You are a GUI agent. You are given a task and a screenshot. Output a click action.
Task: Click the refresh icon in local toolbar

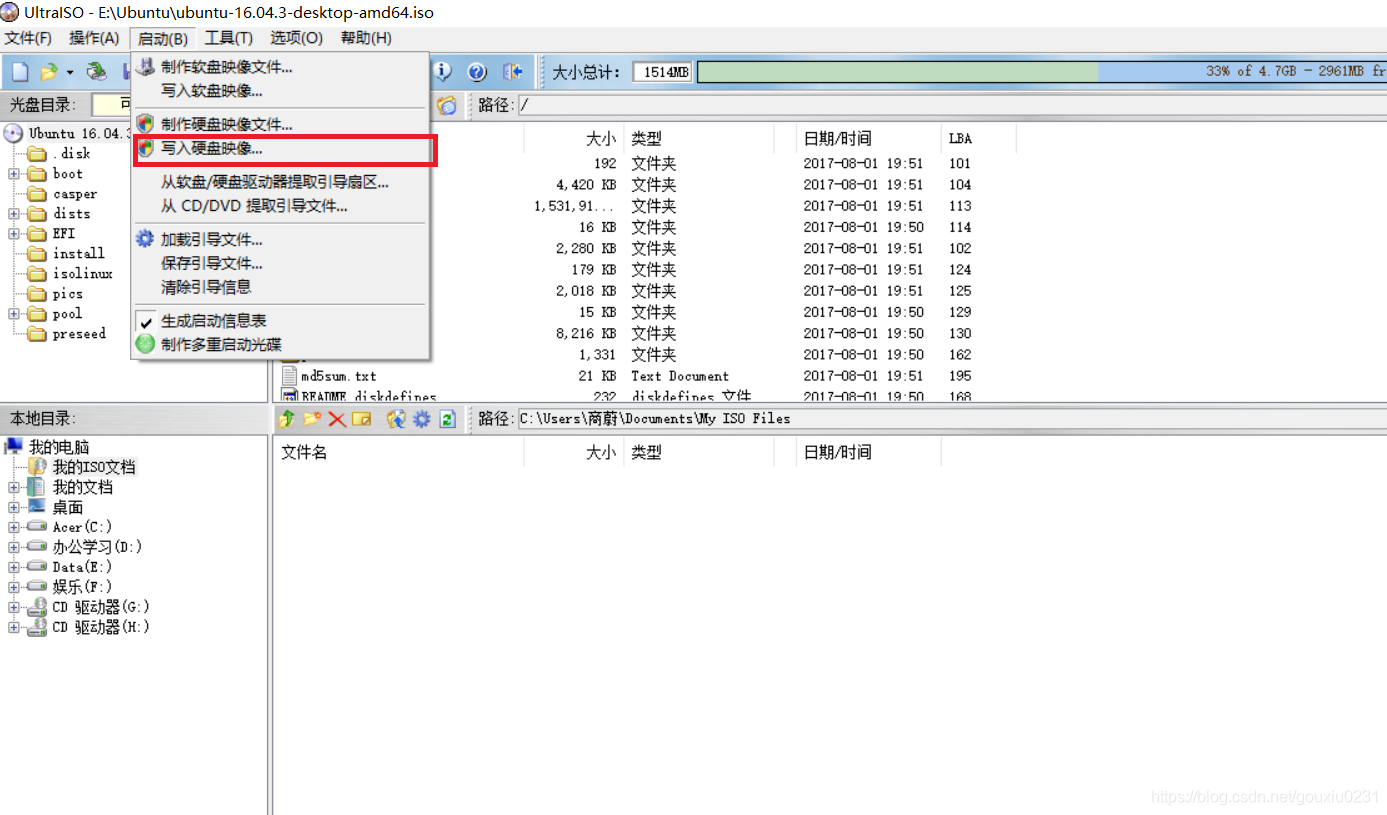click(x=448, y=419)
